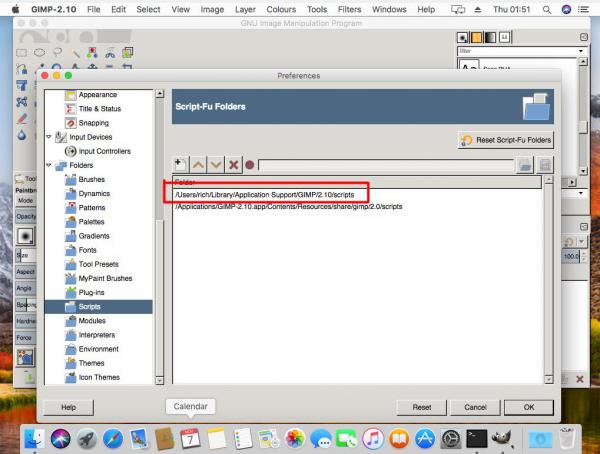Click the Reset button

(421, 407)
